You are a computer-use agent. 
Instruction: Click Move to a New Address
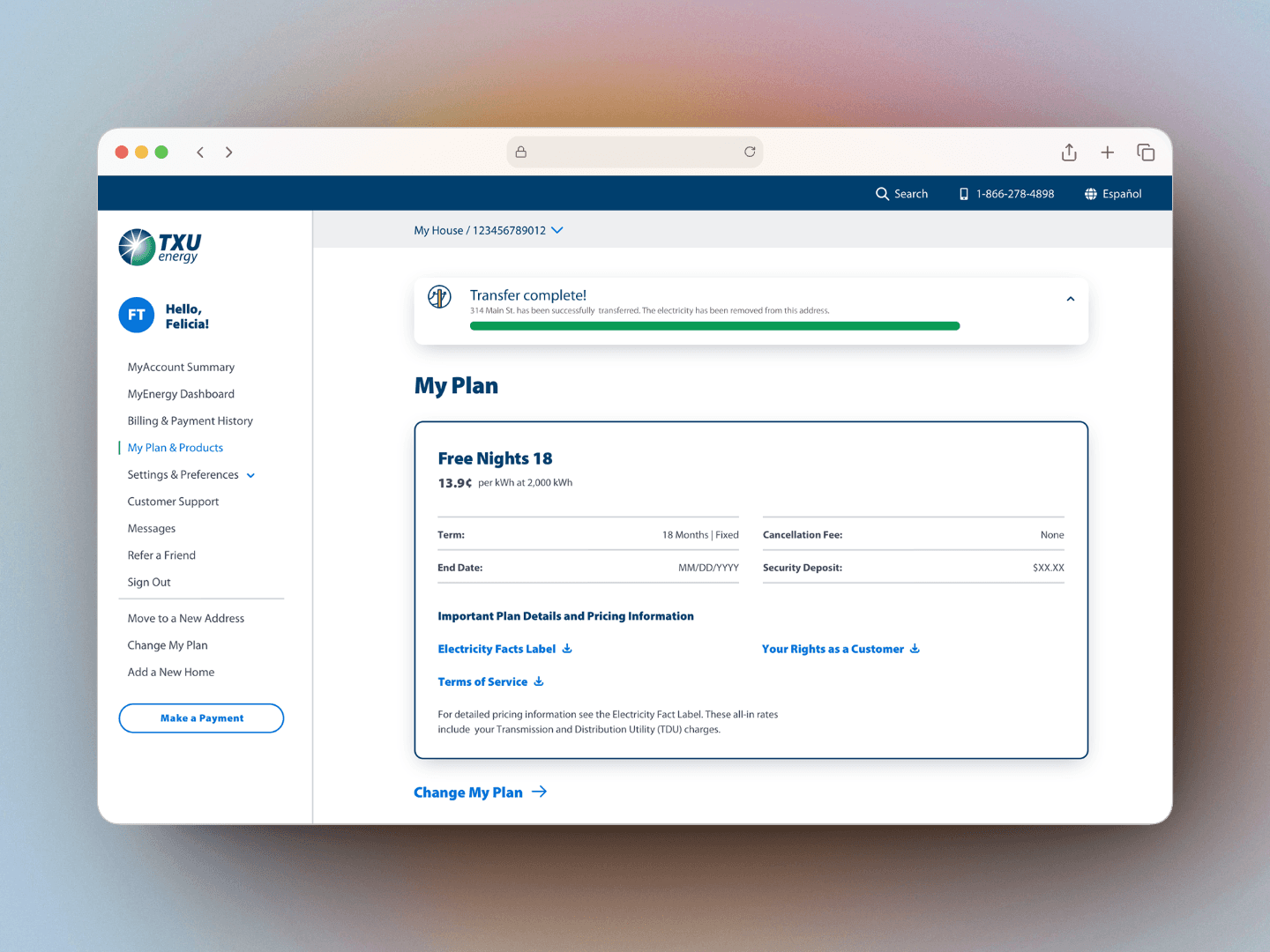[186, 618]
